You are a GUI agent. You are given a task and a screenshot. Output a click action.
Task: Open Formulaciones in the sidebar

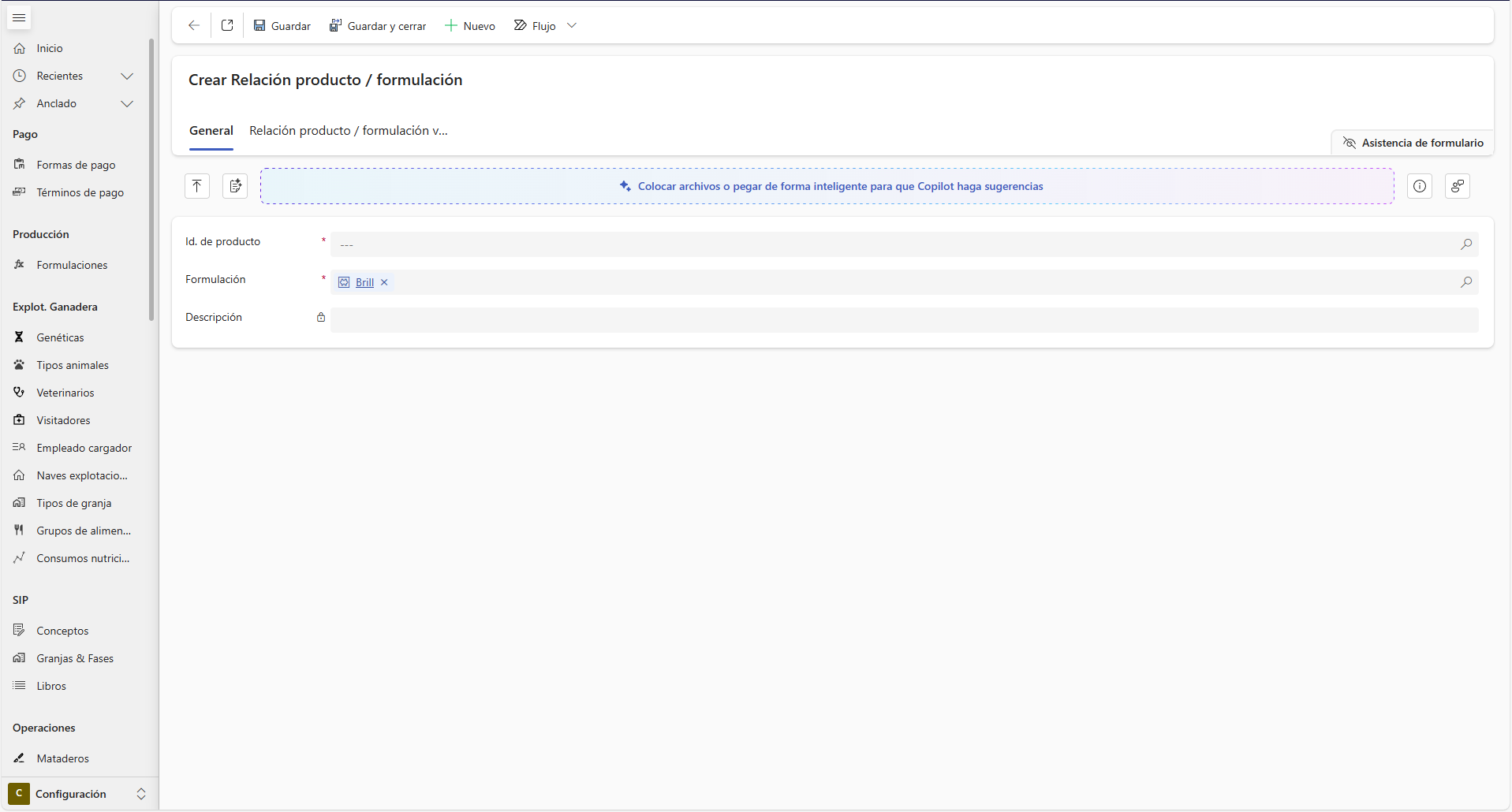[x=72, y=266]
